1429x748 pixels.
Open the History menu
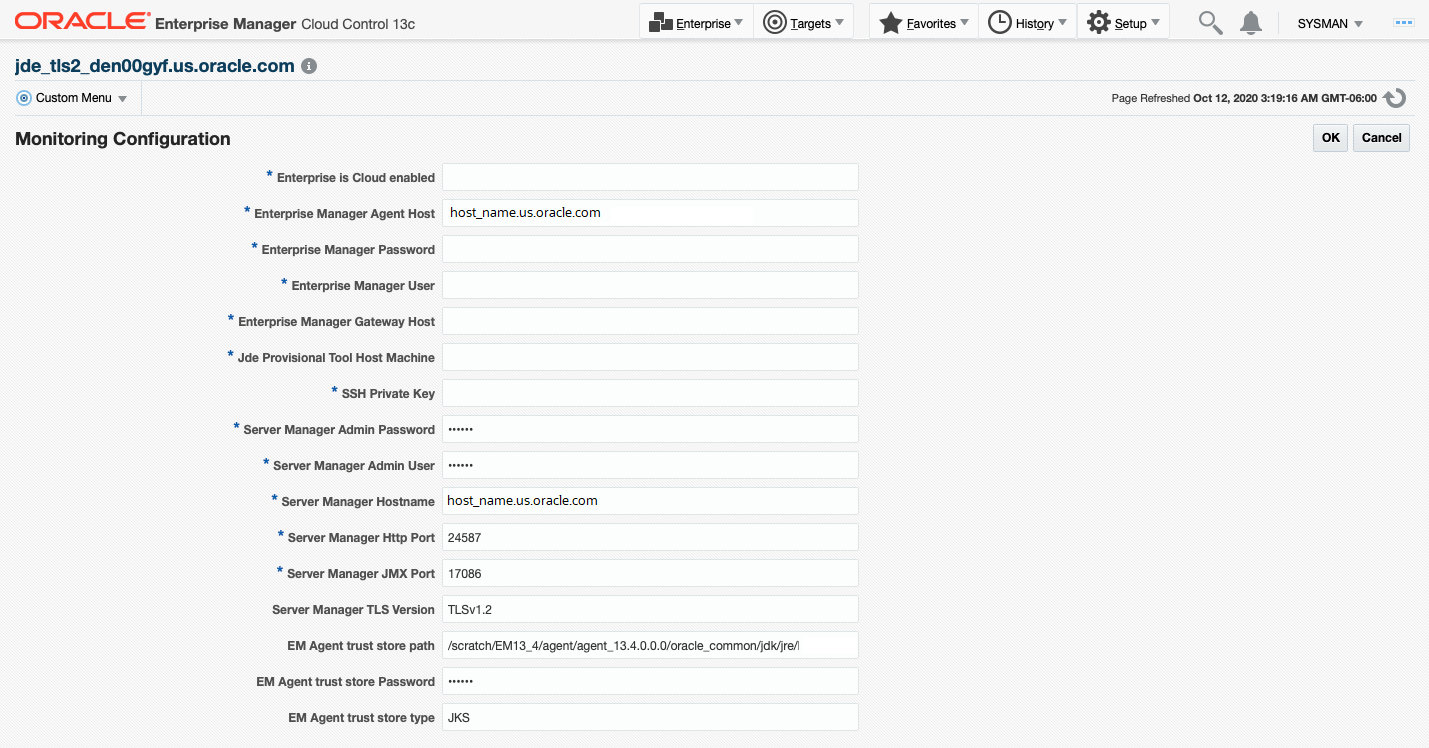(x=1027, y=22)
